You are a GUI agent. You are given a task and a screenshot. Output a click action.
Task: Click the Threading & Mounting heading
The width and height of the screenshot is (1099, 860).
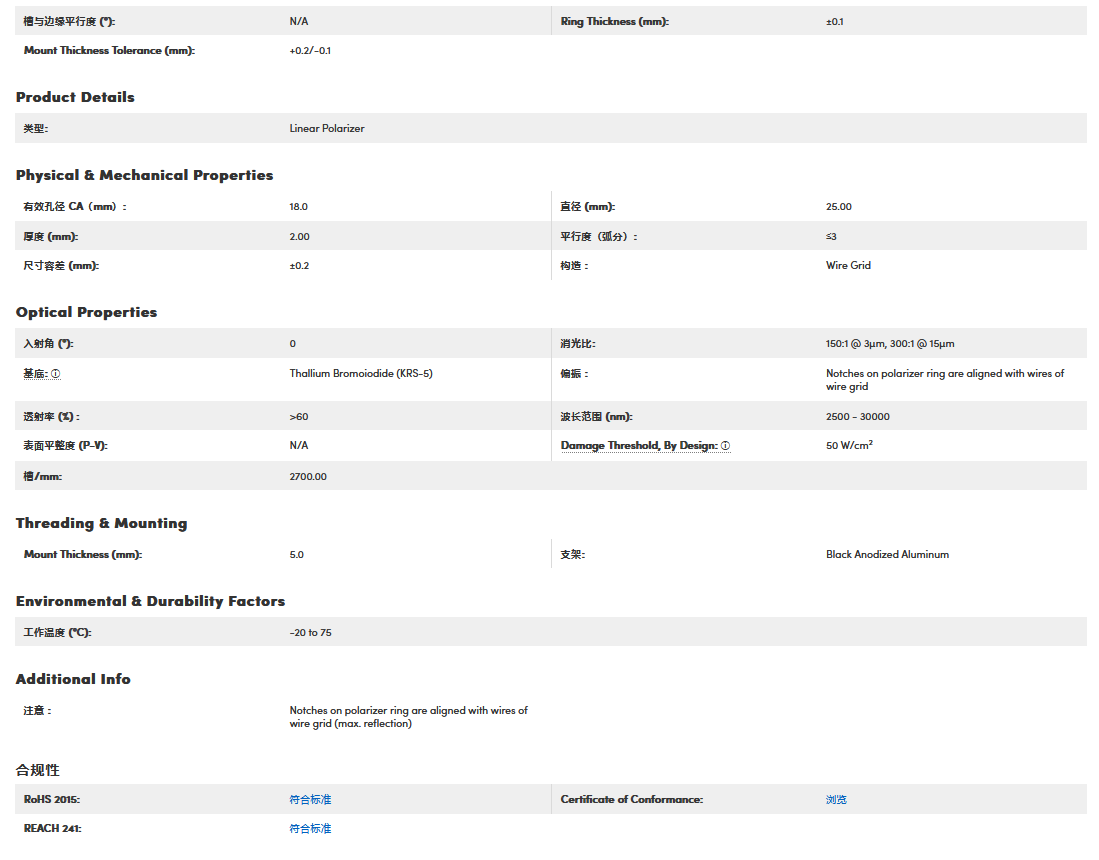pos(101,523)
